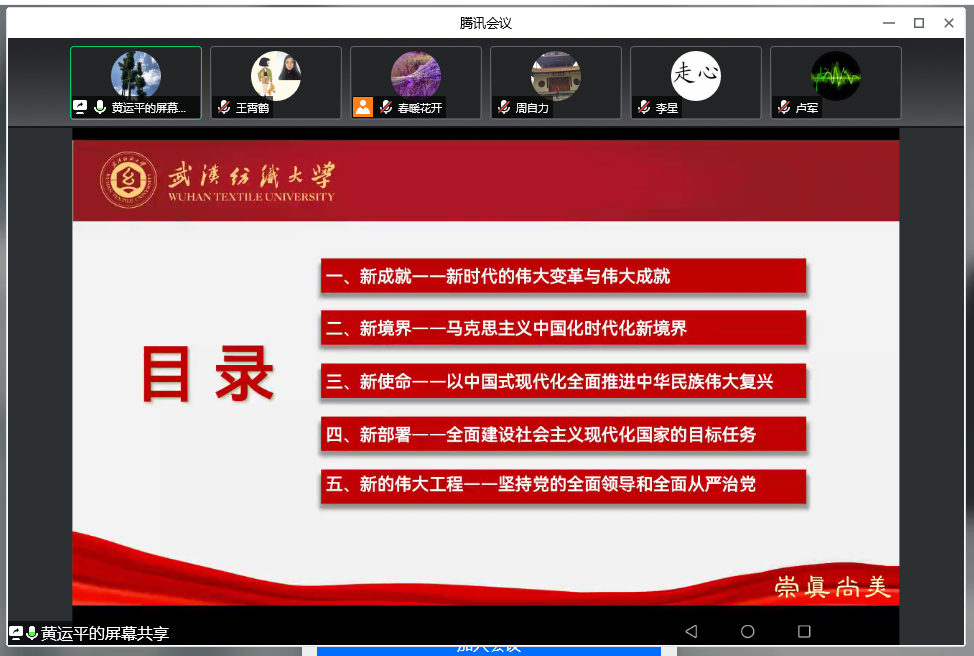Click 周自力's muted microphone icon
The width and height of the screenshot is (974, 656).
click(504, 108)
